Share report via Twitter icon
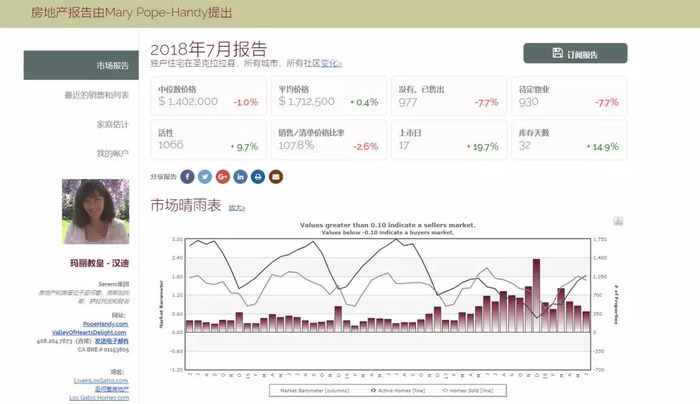Screen dimensions: 700x404 [x=205, y=177]
